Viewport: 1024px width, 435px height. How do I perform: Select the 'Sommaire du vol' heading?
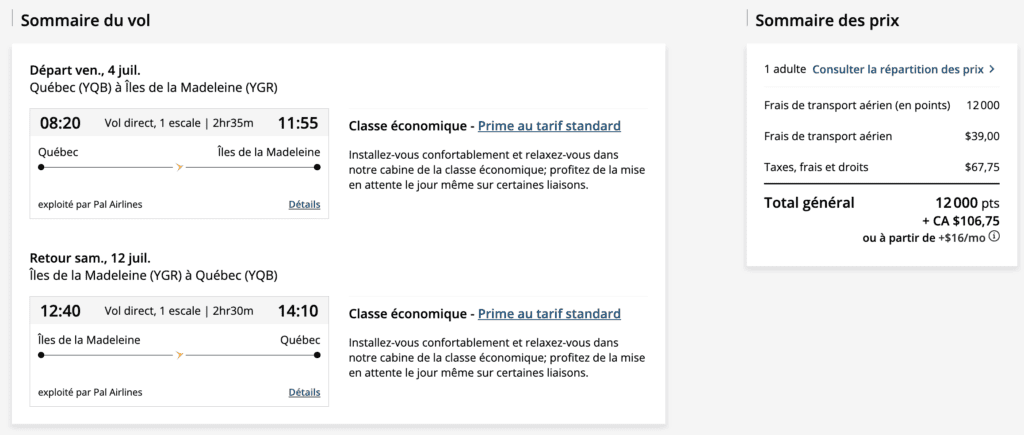[86, 21]
